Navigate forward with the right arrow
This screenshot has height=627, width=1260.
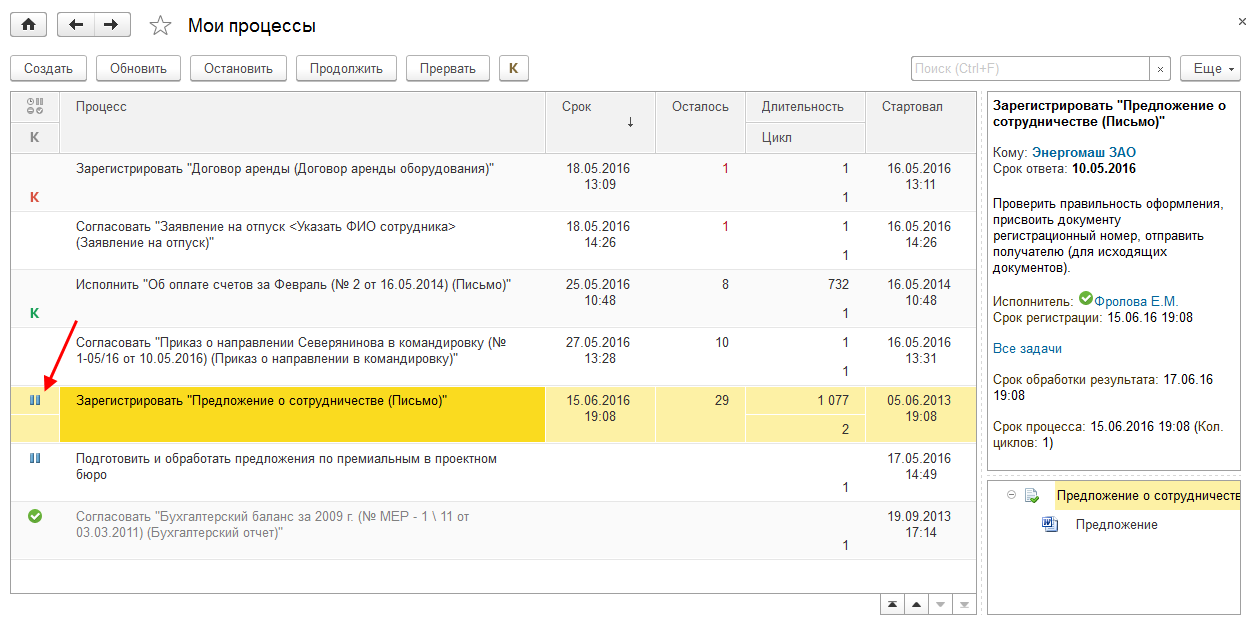pos(111,25)
